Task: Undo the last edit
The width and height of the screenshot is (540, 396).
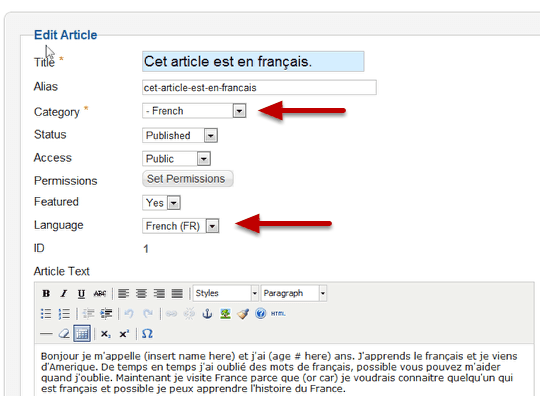Action: [x=129, y=314]
